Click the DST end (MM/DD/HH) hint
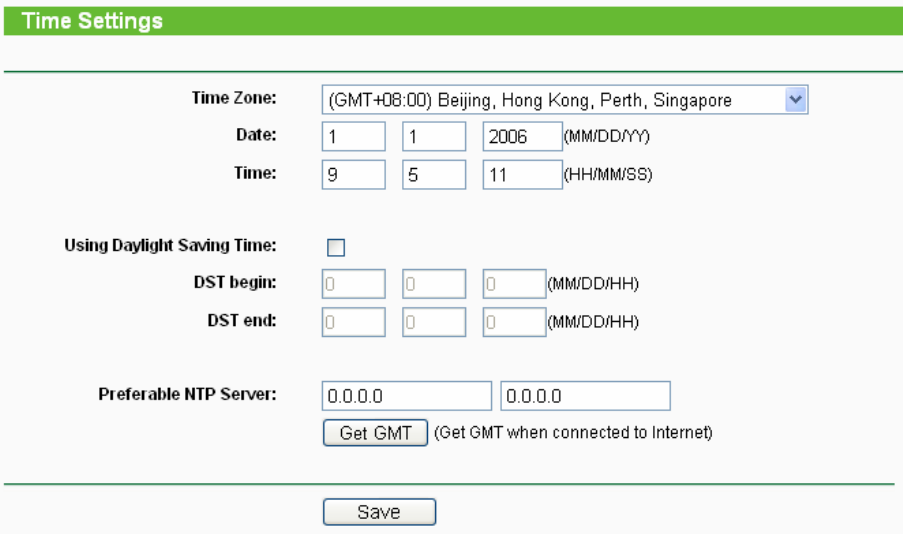903x534 pixels. click(593, 322)
